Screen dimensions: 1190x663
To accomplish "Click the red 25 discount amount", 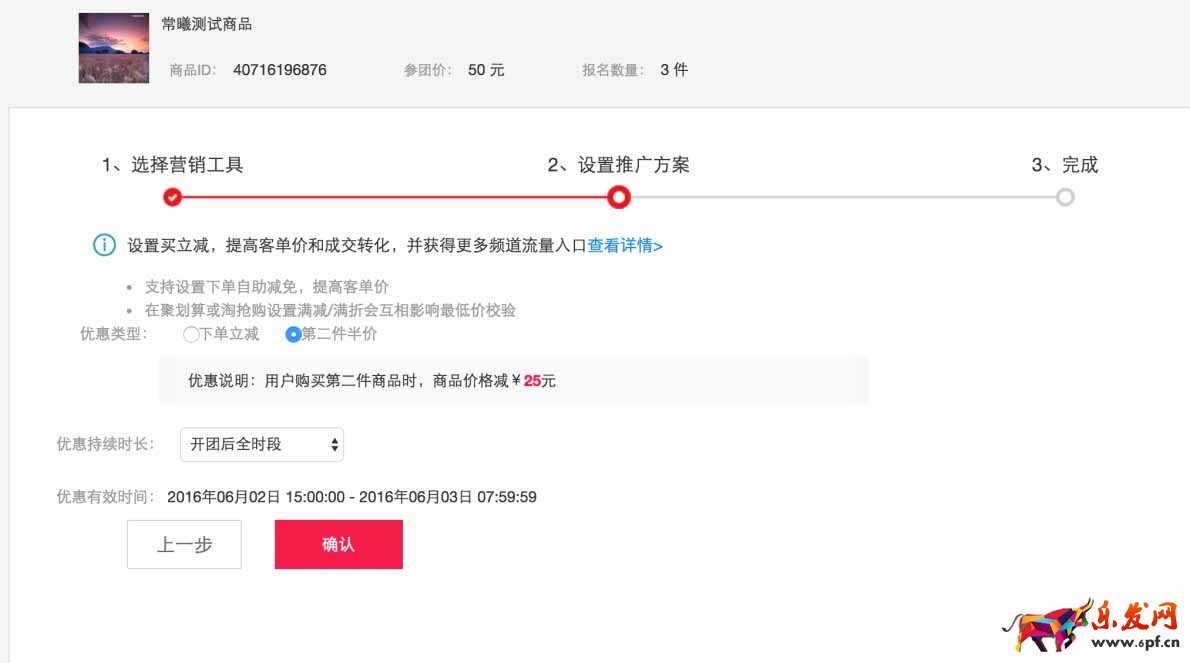I will coord(531,381).
